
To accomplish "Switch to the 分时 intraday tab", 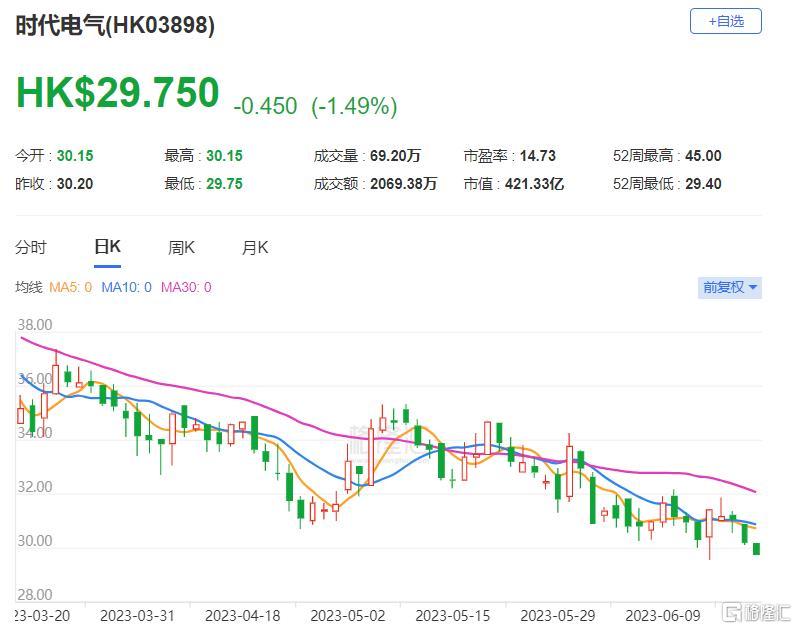I will coord(31,248).
